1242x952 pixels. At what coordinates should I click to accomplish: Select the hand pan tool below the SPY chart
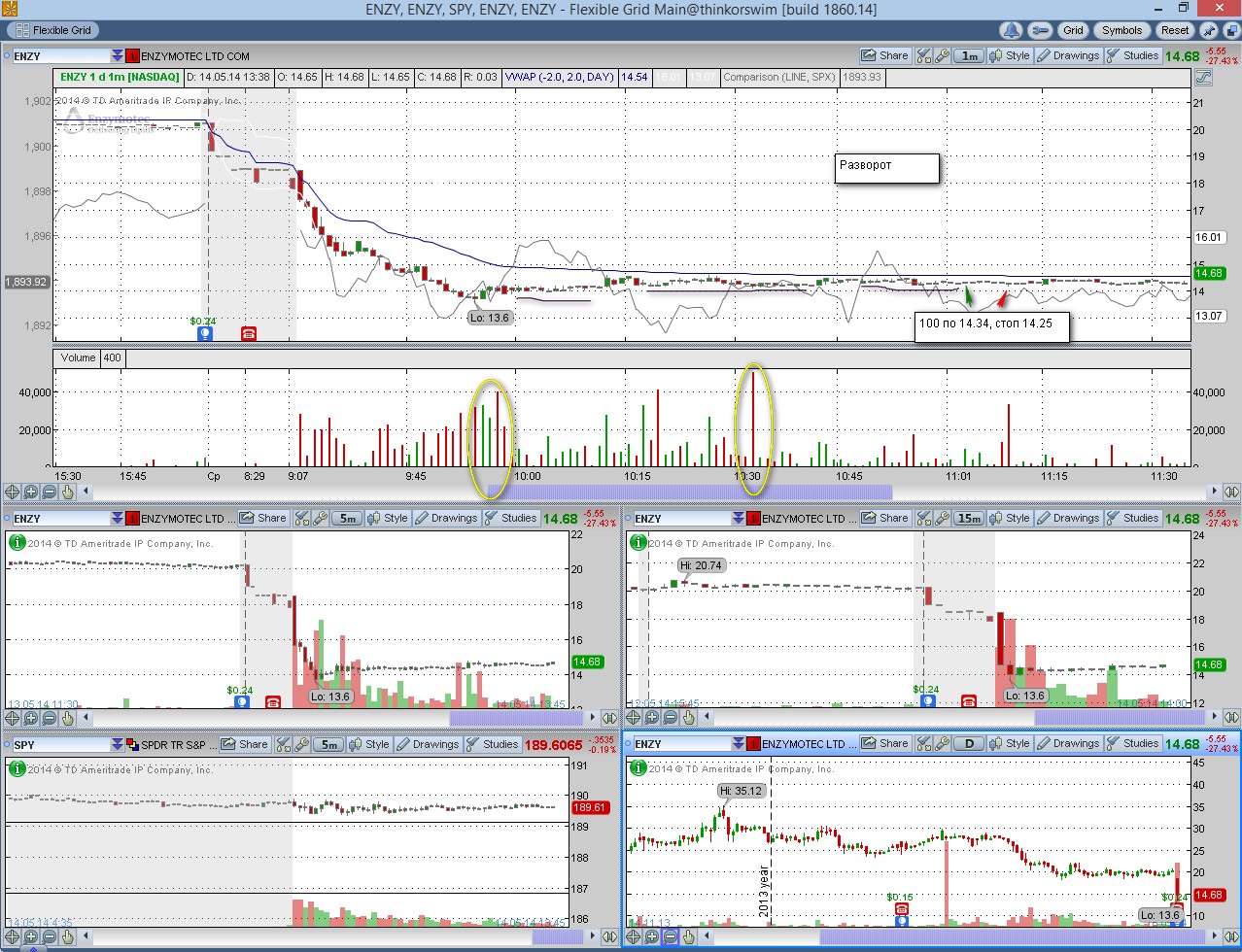click(x=68, y=937)
